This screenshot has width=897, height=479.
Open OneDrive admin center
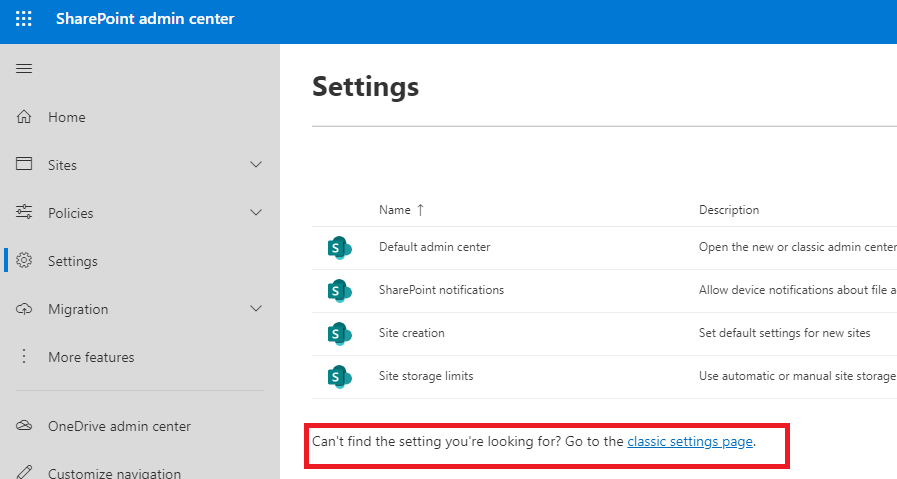[x=119, y=426]
